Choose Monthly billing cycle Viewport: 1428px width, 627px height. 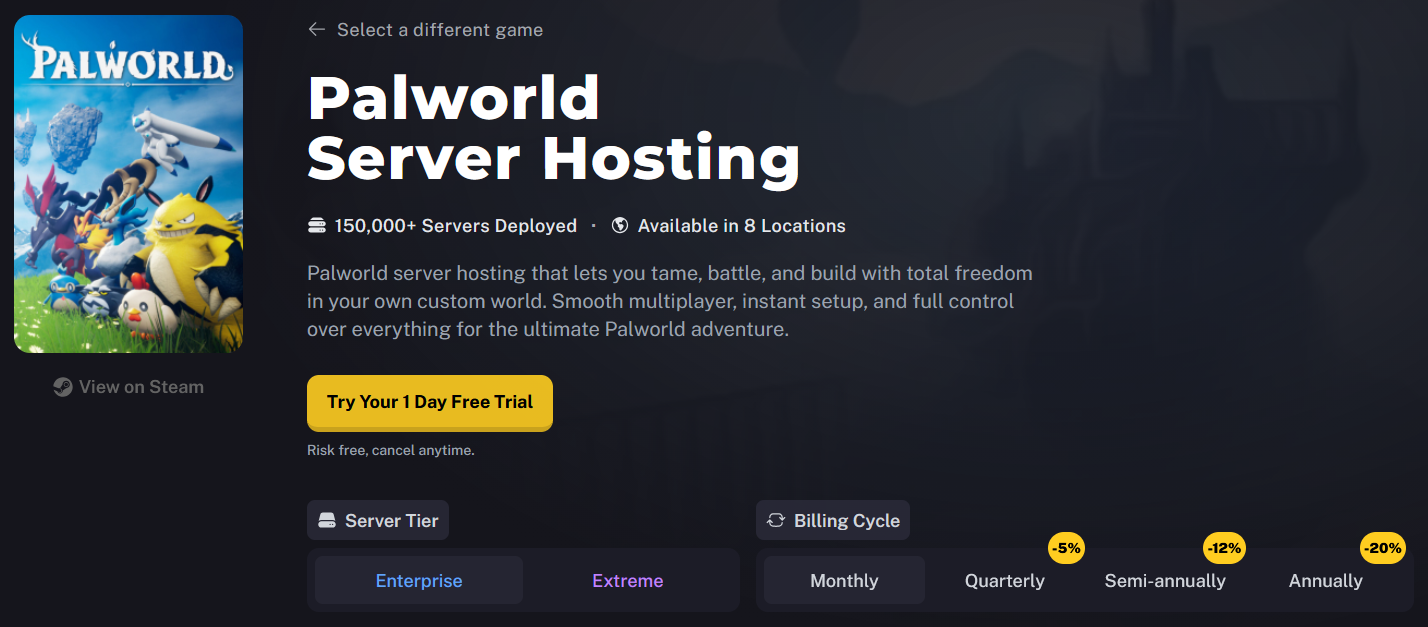tap(844, 581)
